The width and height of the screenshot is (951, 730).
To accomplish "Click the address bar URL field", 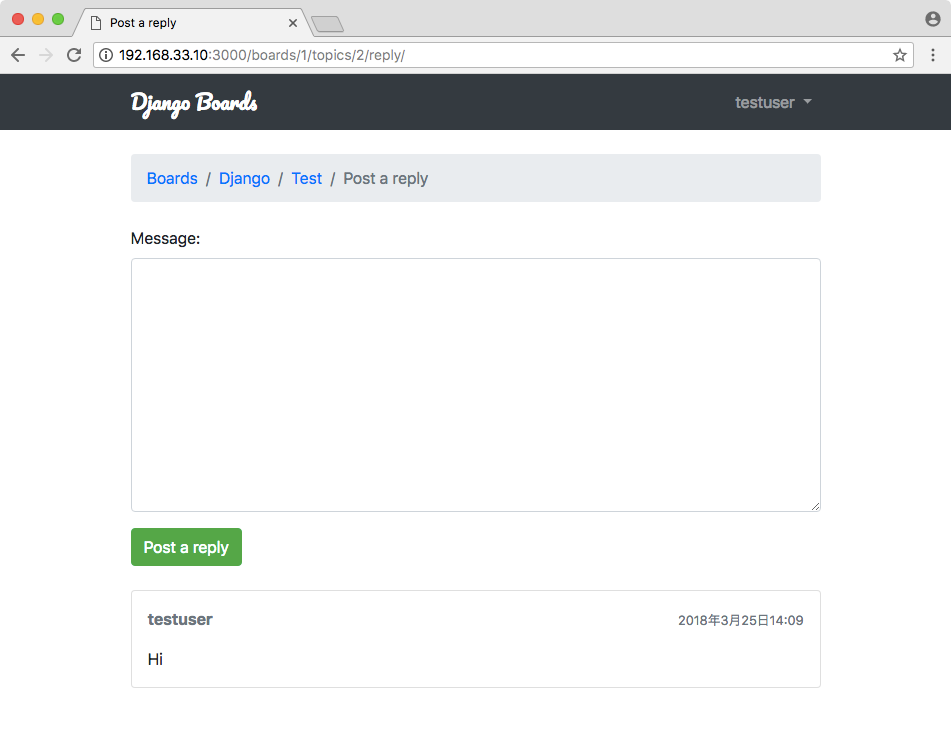I will coord(503,55).
